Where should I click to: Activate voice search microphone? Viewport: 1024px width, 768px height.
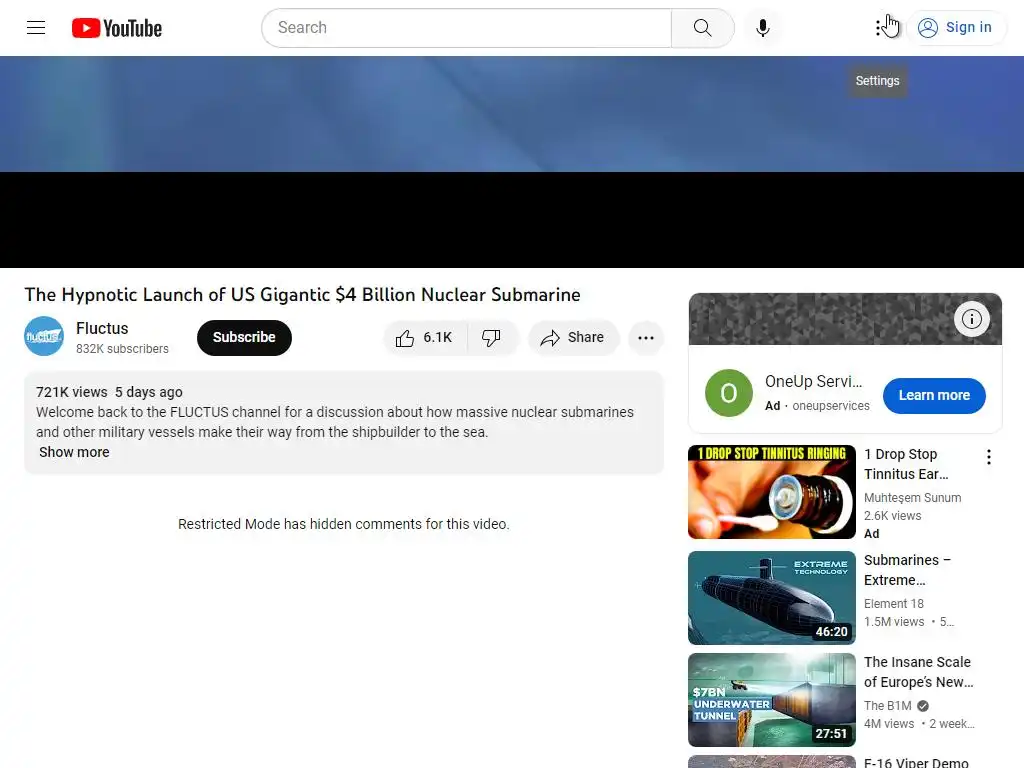tap(762, 27)
